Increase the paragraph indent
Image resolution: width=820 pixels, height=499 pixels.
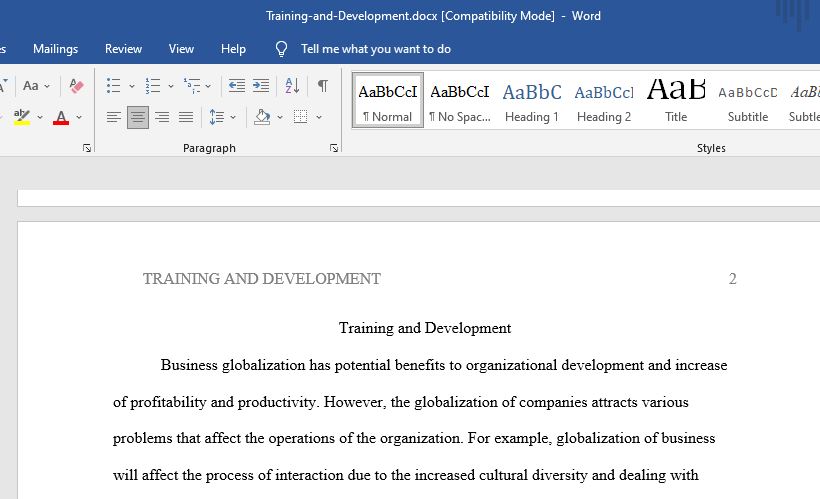pyautogui.click(x=261, y=85)
